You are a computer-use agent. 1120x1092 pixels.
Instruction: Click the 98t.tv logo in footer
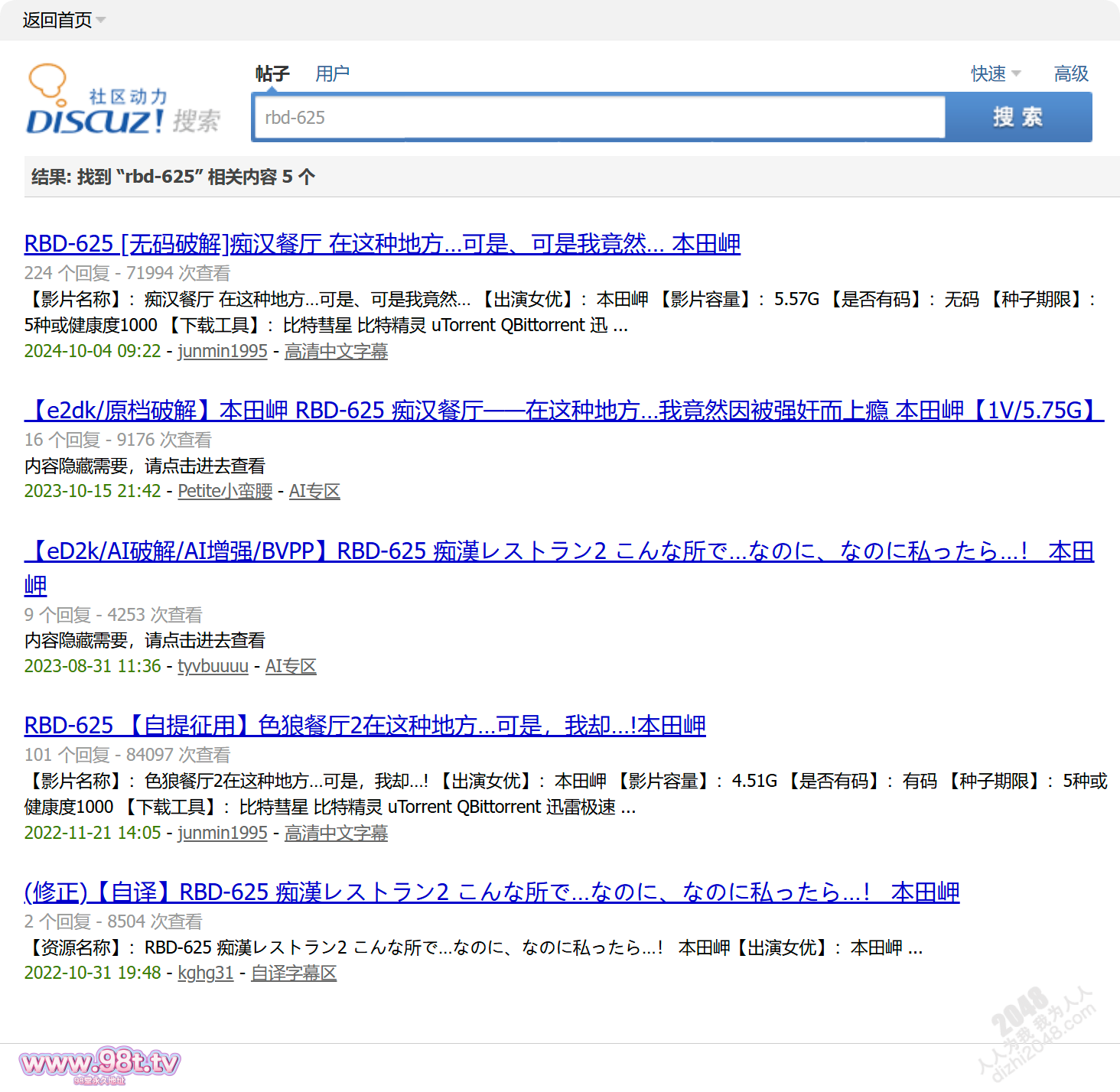coord(100,1064)
